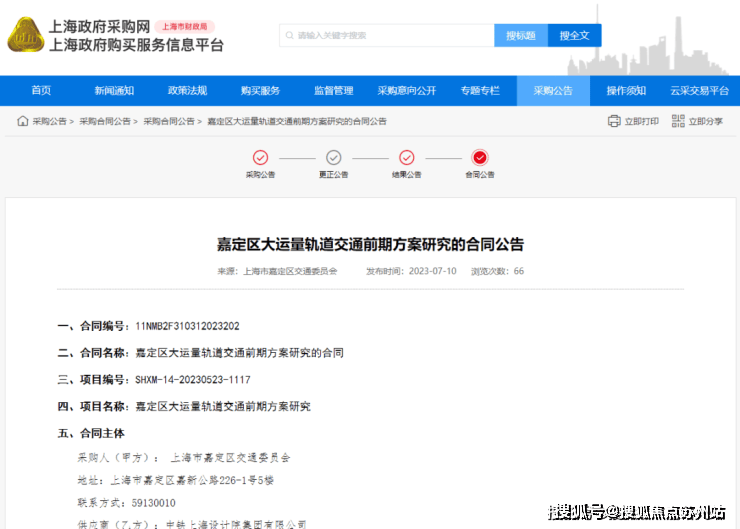This screenshot has width=740, height=529.
Task: Click 采购合同公告 breadcrumb link
Action: point(105,121)
